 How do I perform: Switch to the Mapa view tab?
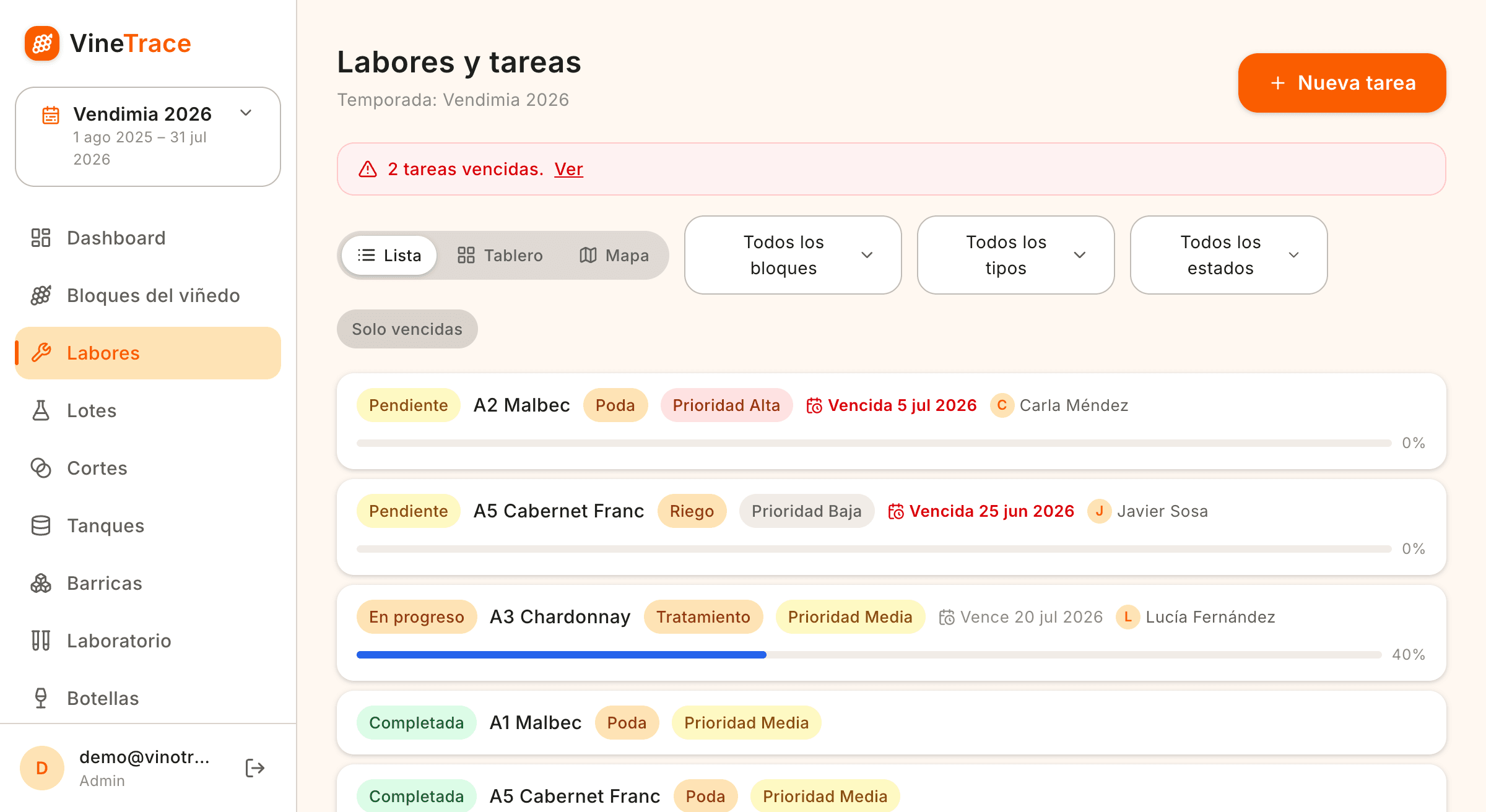coord(614,255)
